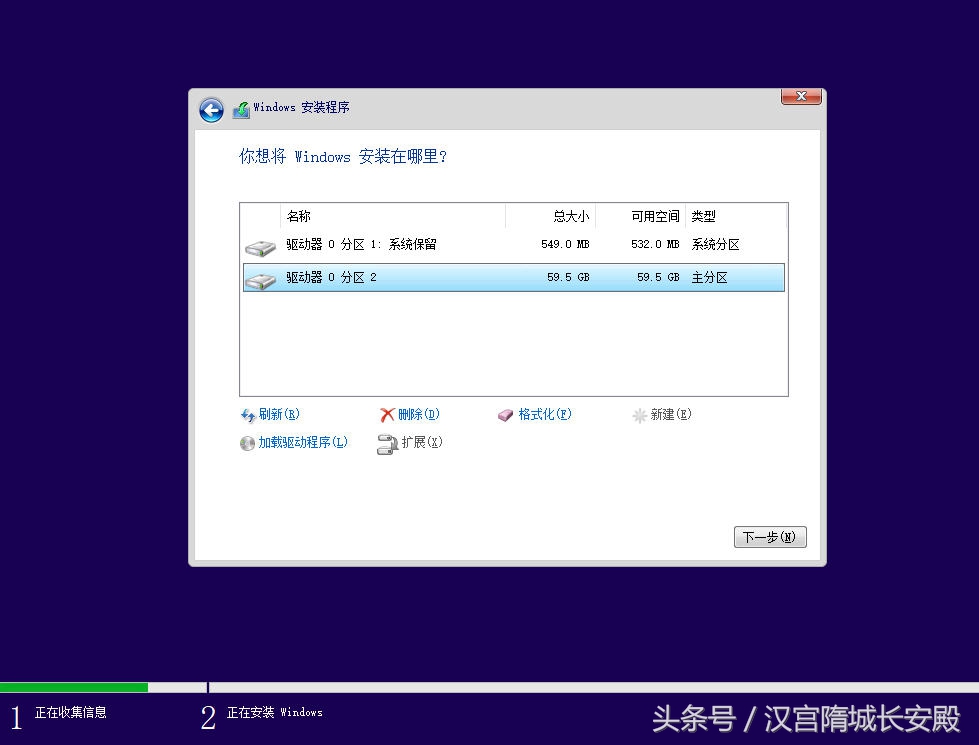Image resolution: width=979 pixels, height=745 pixels.
Task: Click the 549.0 MB total size cell
Action: click(565, 244)
